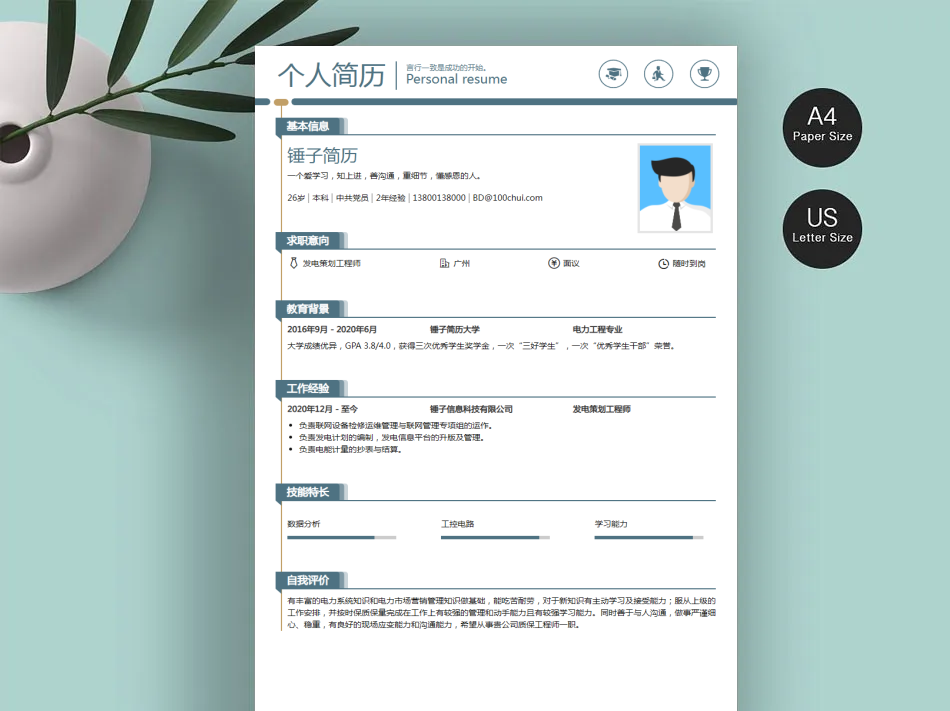
Task: Click the 基本信息 section header
Action: [311, 126]
